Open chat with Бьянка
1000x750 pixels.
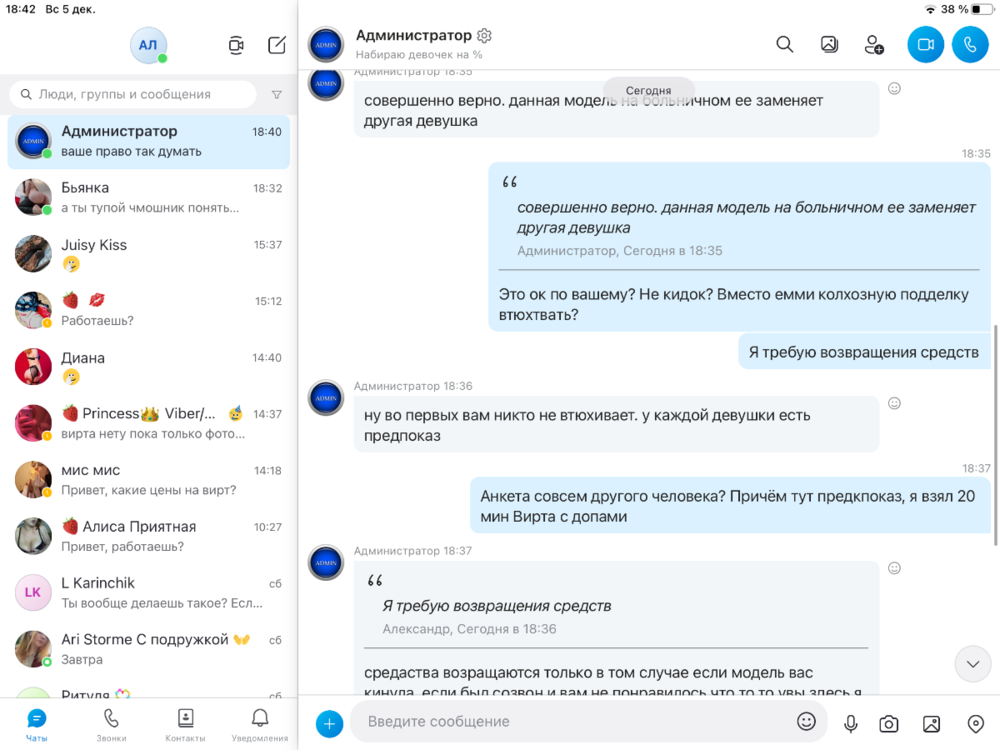pos(148,197)
